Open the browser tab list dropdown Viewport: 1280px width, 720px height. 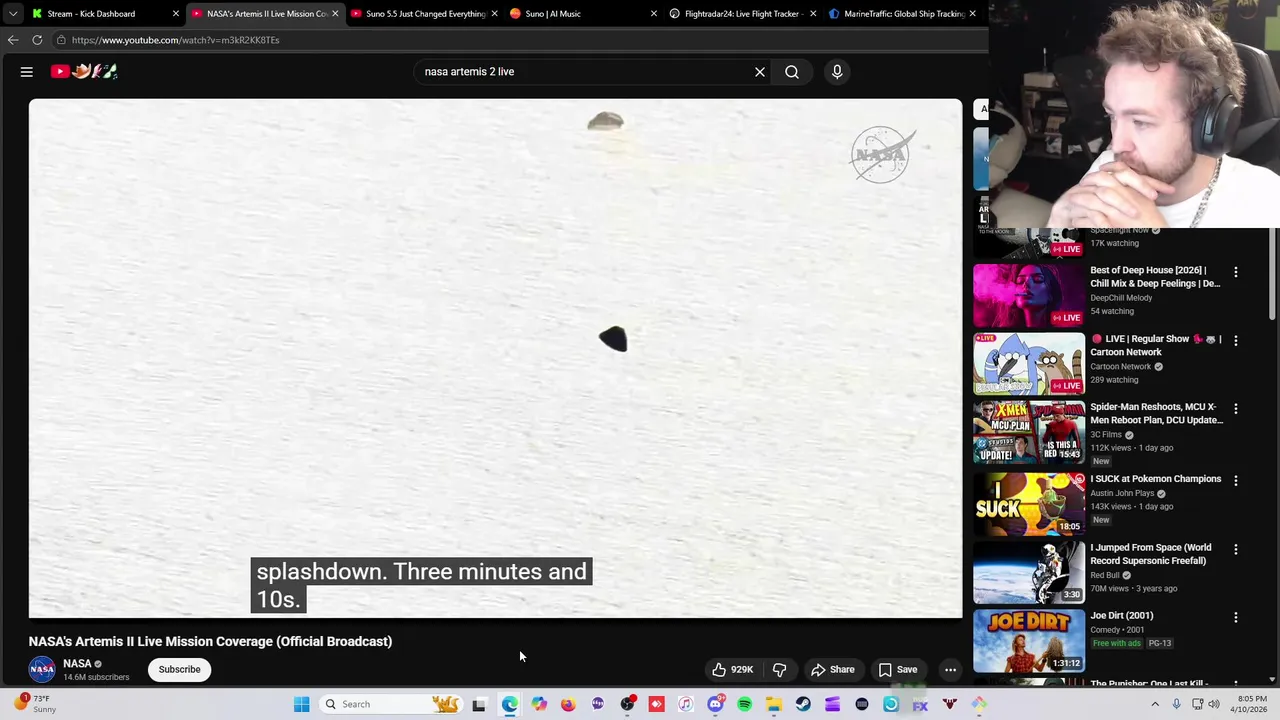point(12,14)
